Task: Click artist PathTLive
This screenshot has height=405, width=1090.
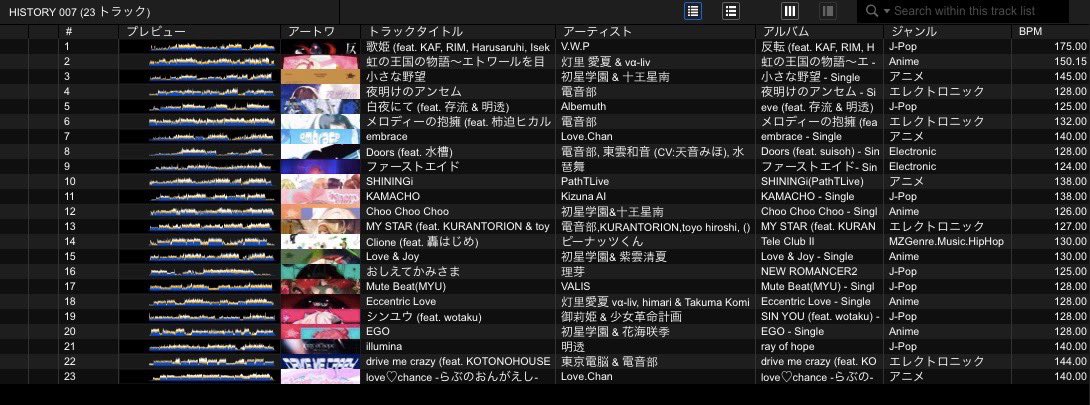Action: [585, 181]
